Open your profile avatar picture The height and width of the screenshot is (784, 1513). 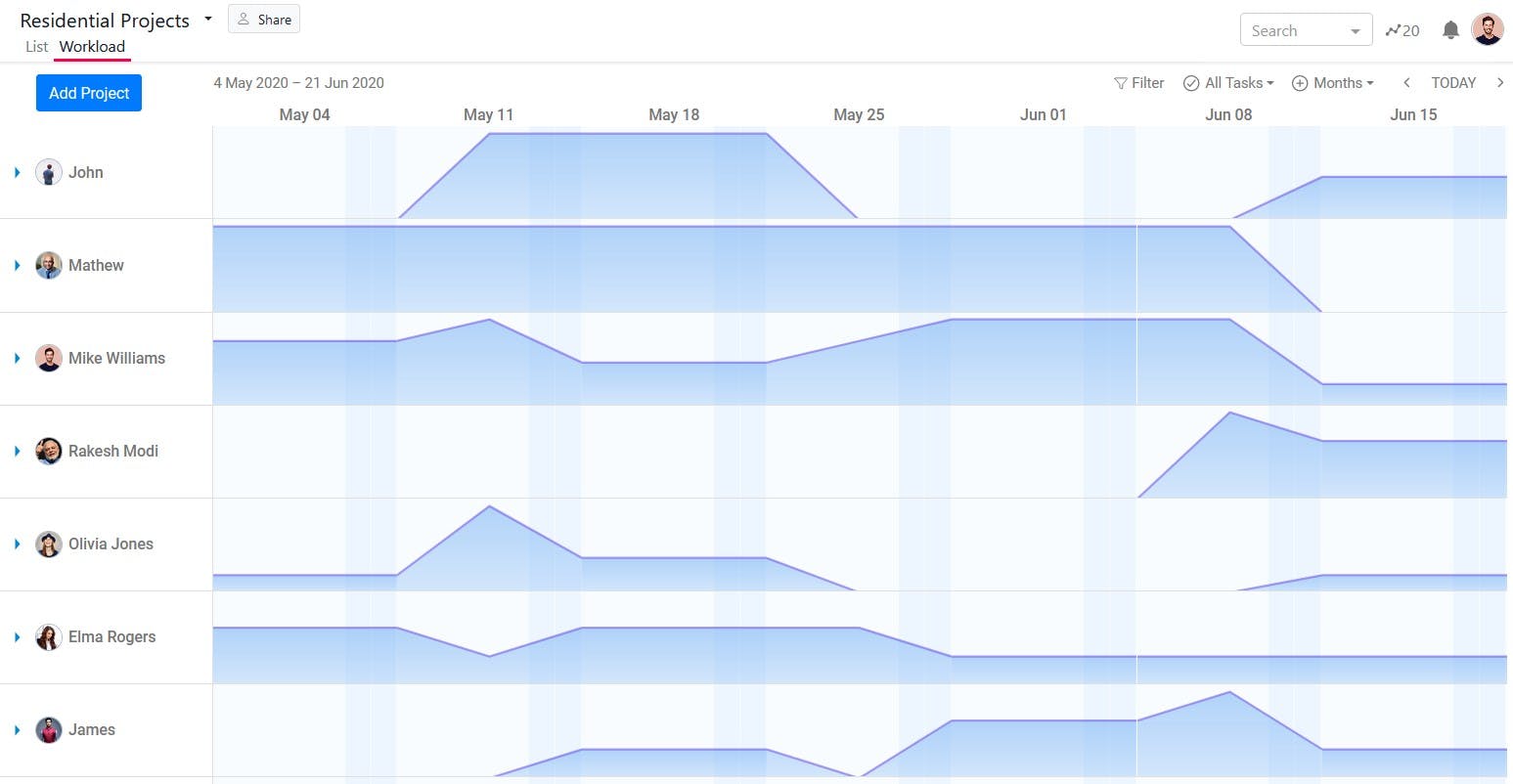[x=1488, y=28]
